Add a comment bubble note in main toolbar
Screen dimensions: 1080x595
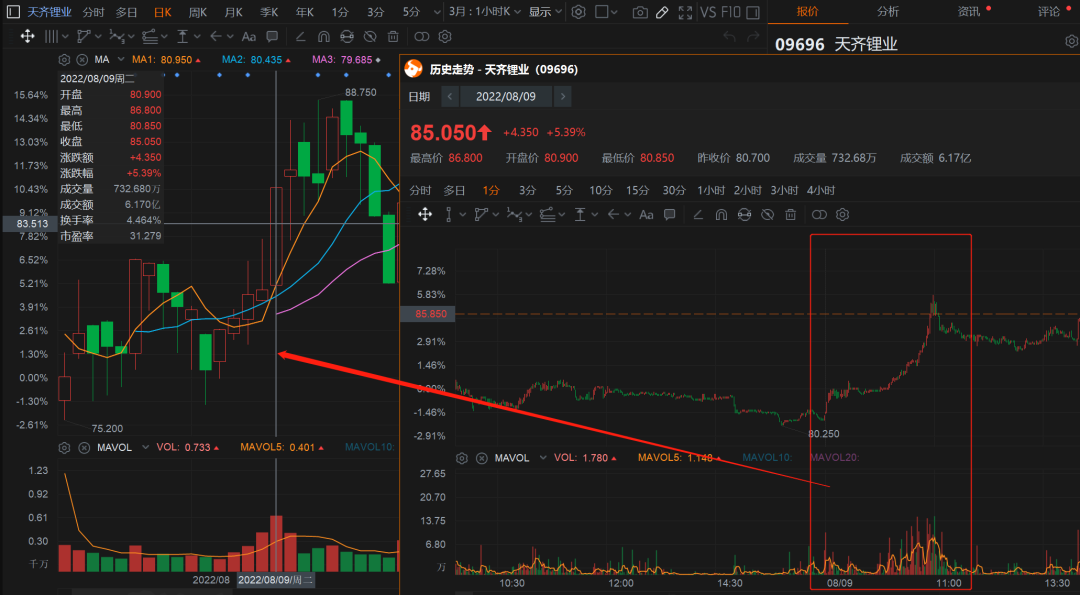click(272, 36)
